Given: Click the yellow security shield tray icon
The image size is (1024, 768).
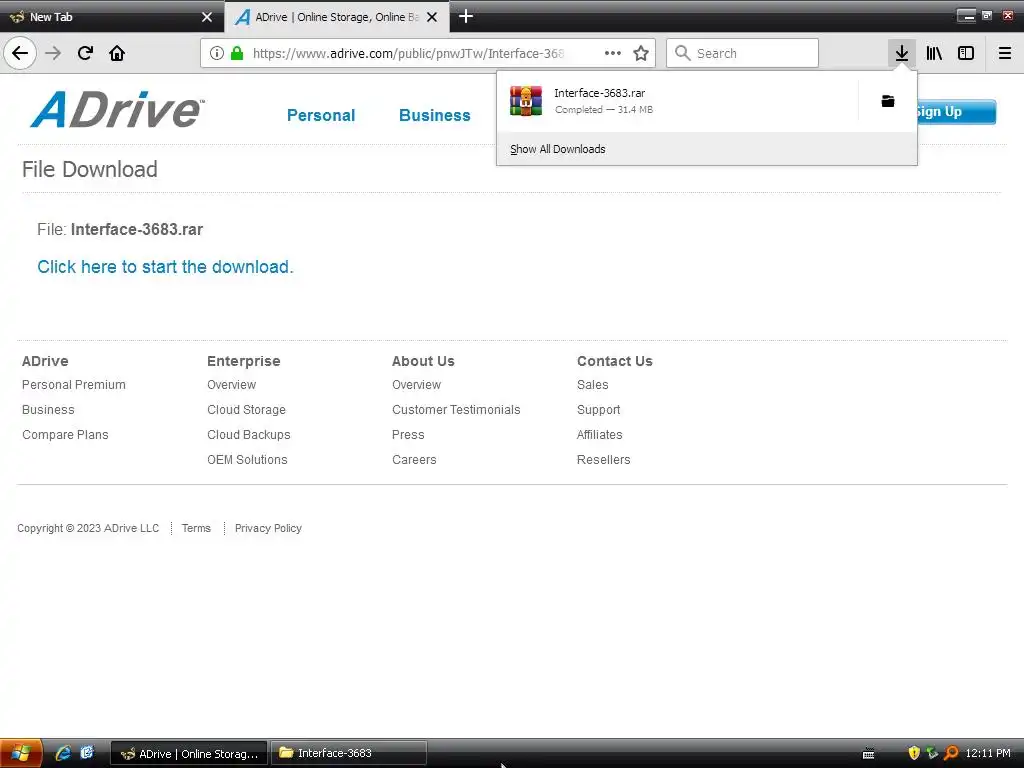Looking at the screenshot, I should [914, 753].
